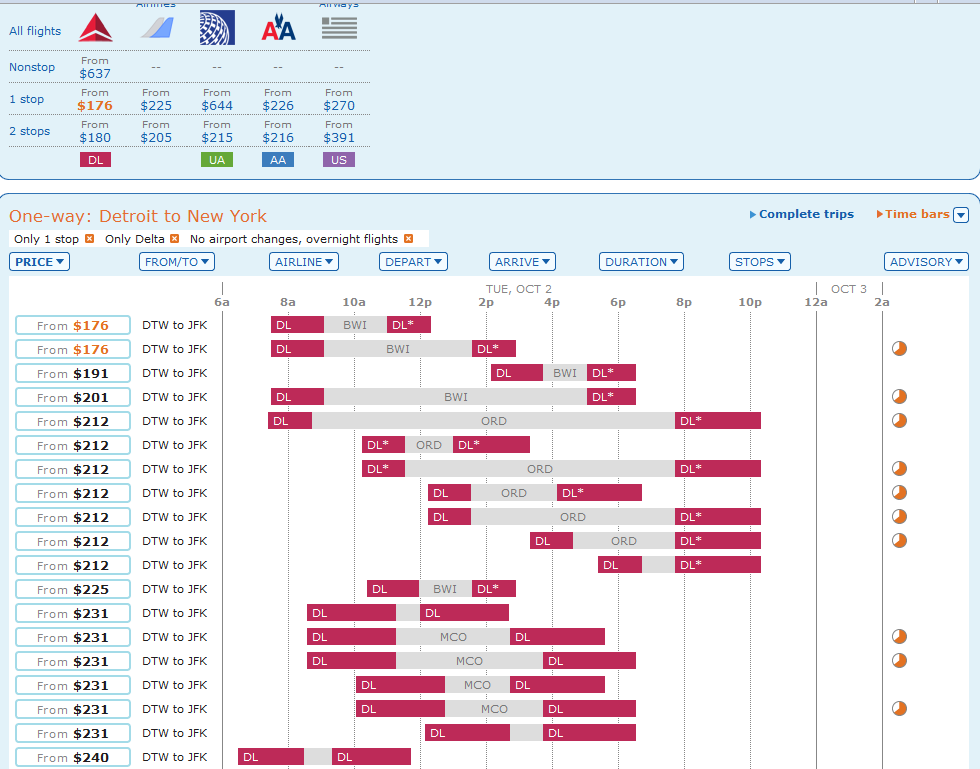Click 'DTW to JFK' in the $240 row
Viewport: 980px width, 769px height.
174,757
